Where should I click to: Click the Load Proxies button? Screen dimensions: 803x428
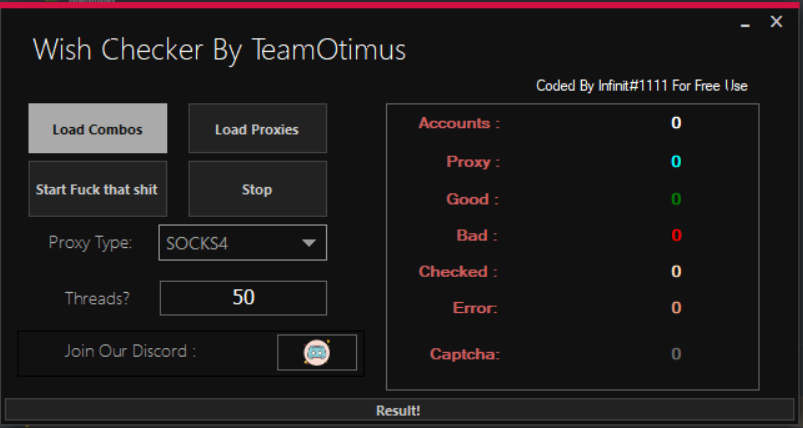(x=258, y=129)
